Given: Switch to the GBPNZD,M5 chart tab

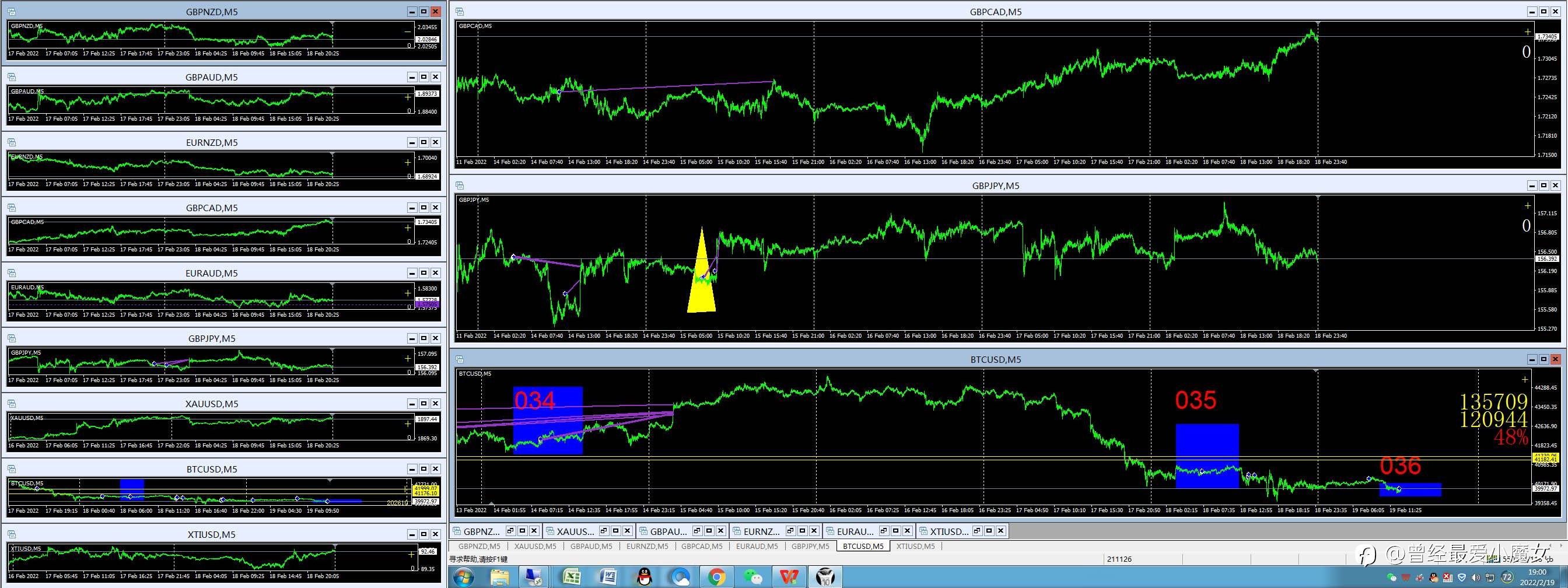Looking at the screenshot, I should tap(479, 546).
